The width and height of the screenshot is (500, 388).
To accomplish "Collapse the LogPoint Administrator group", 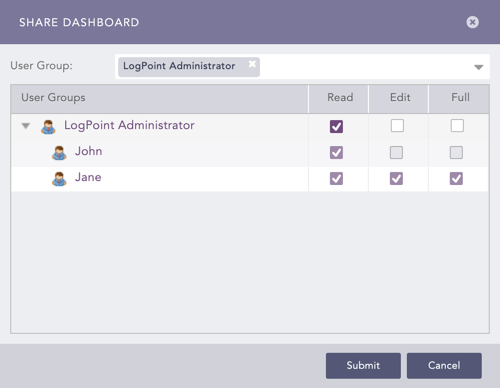I will 26,126.
